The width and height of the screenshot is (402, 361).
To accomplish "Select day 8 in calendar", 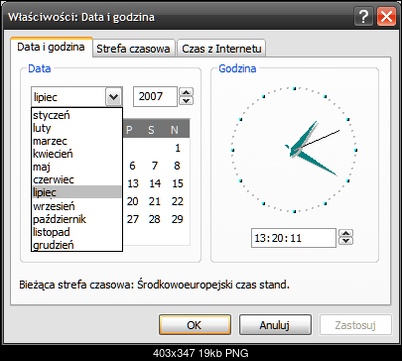I will [177, 166].
